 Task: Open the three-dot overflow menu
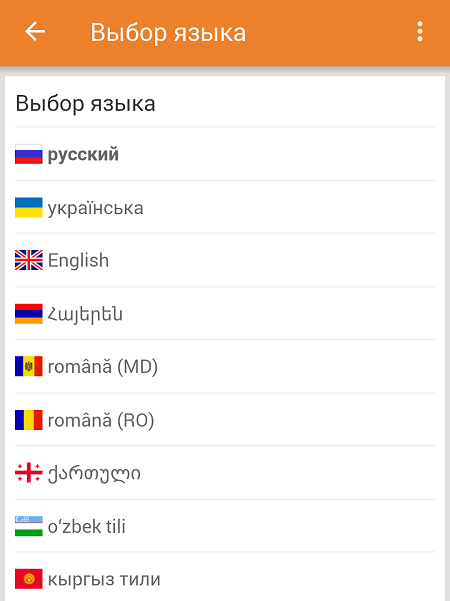(420, 31)
